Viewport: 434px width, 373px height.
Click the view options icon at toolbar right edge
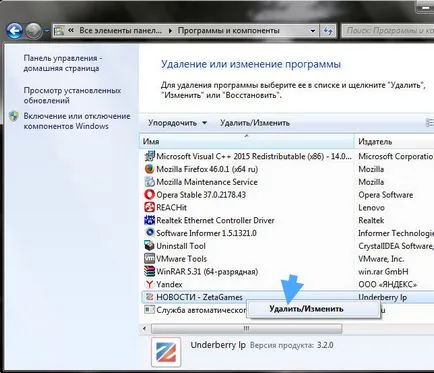(x=430, y=123)
